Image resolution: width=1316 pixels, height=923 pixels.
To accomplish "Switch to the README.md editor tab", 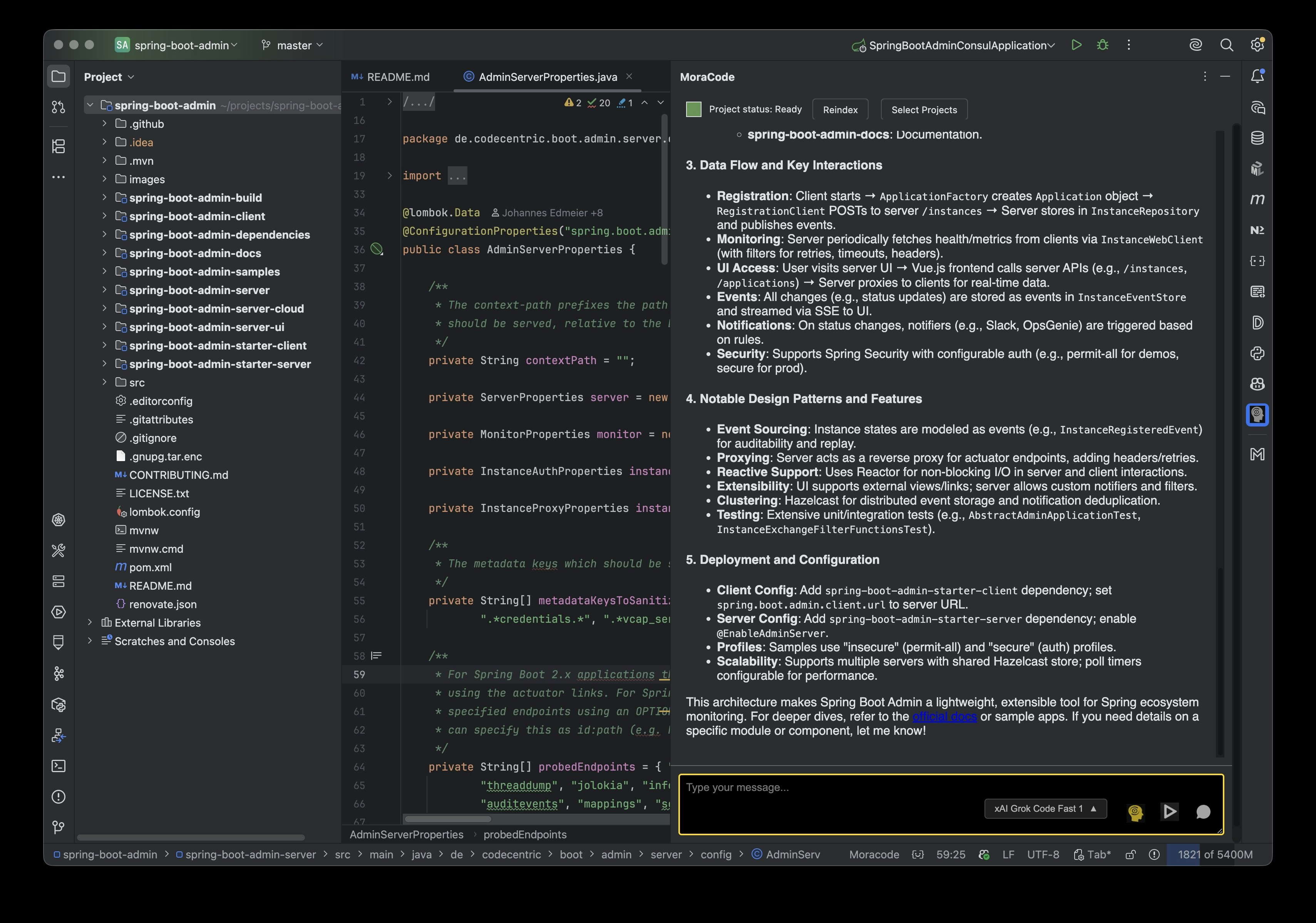I will tap(397, 77).
